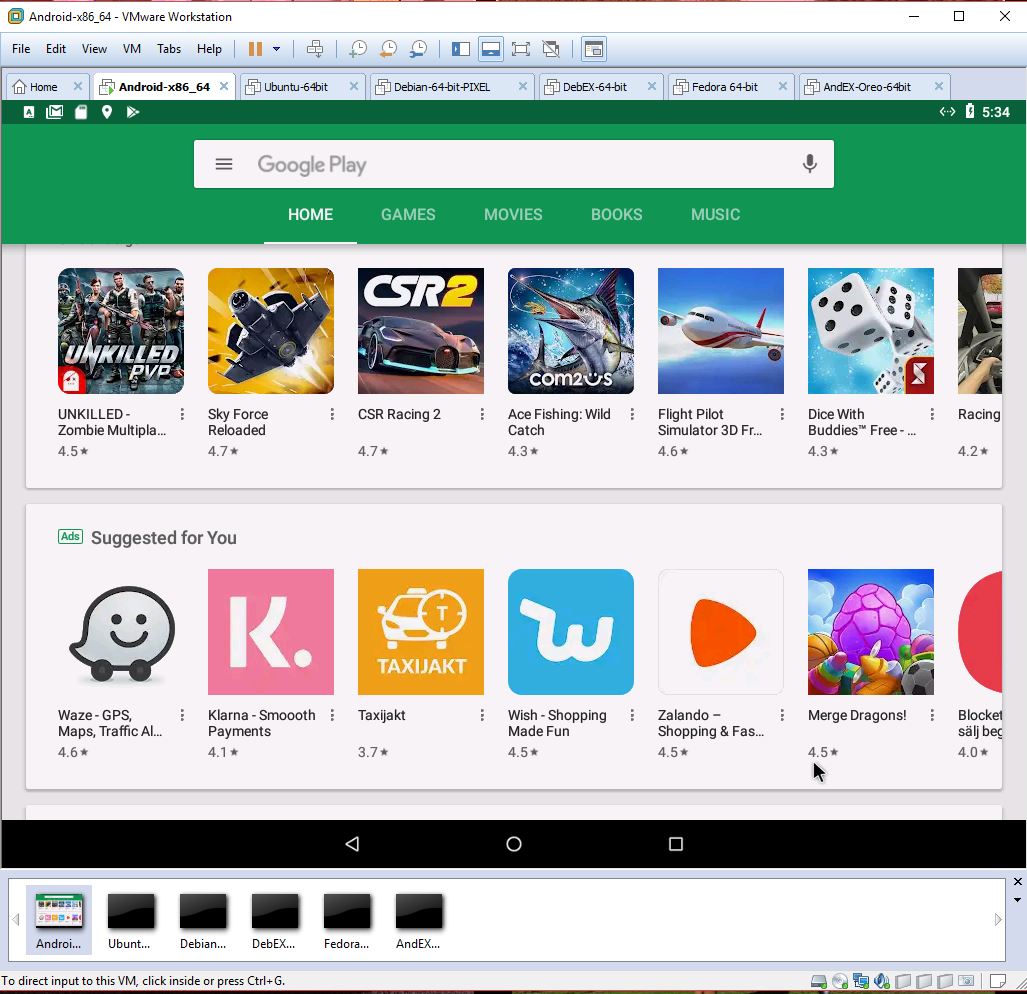1027x994 pixels.
Task: Click the revert to snapshot toolbar icon
Action: [388, 49]
